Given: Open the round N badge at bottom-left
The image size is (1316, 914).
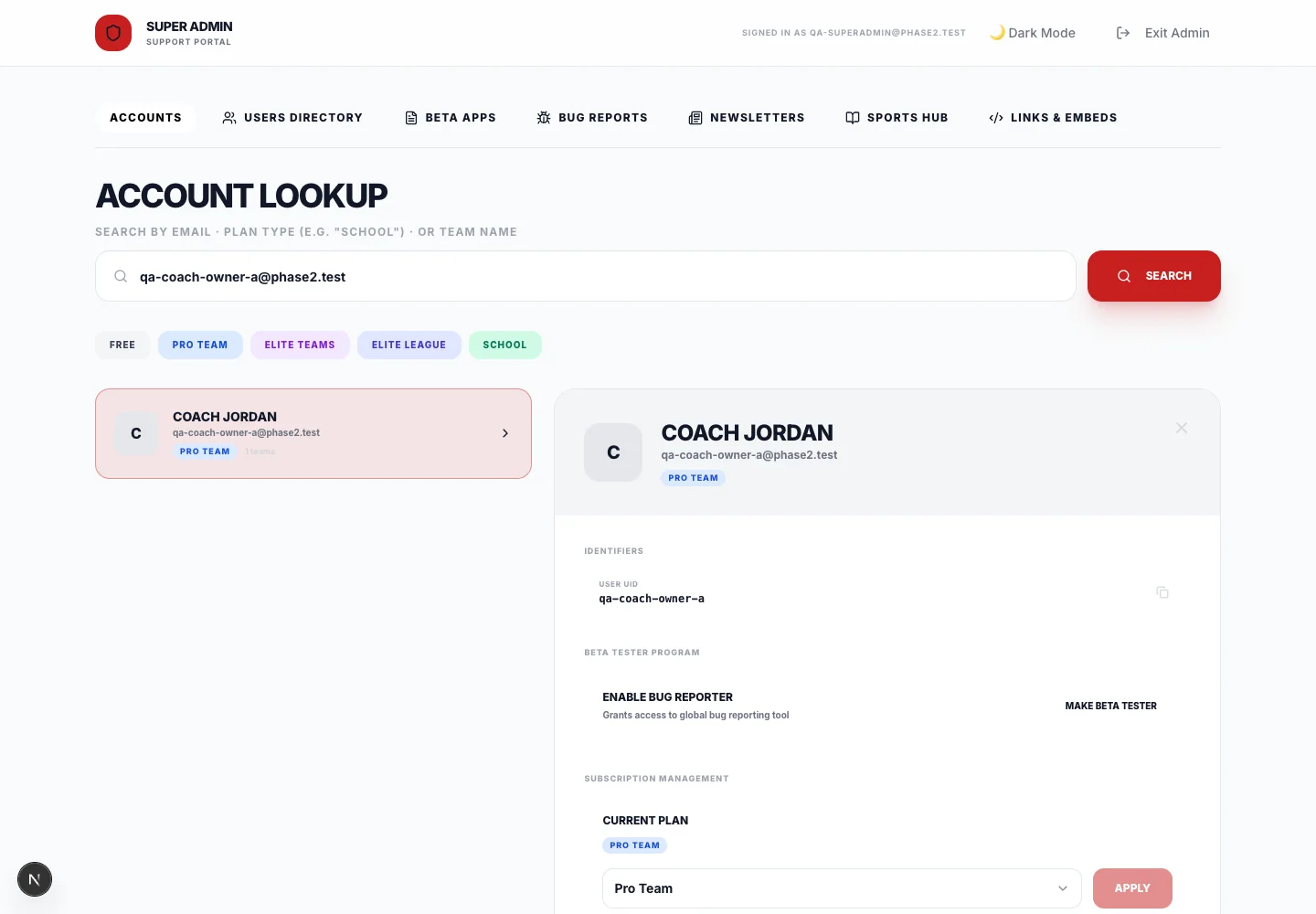Looking at the screenshot, I should pyautogui.click(x=35, y=879).
